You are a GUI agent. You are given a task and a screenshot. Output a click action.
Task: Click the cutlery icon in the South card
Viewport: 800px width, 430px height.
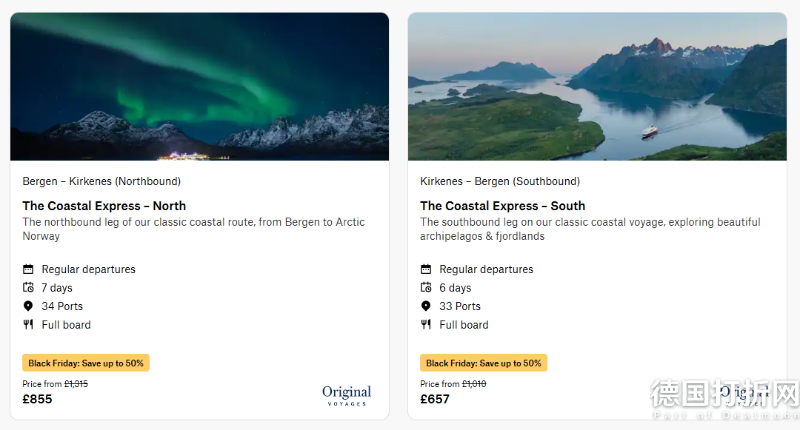pyautogui.click(x=426, y=325)
